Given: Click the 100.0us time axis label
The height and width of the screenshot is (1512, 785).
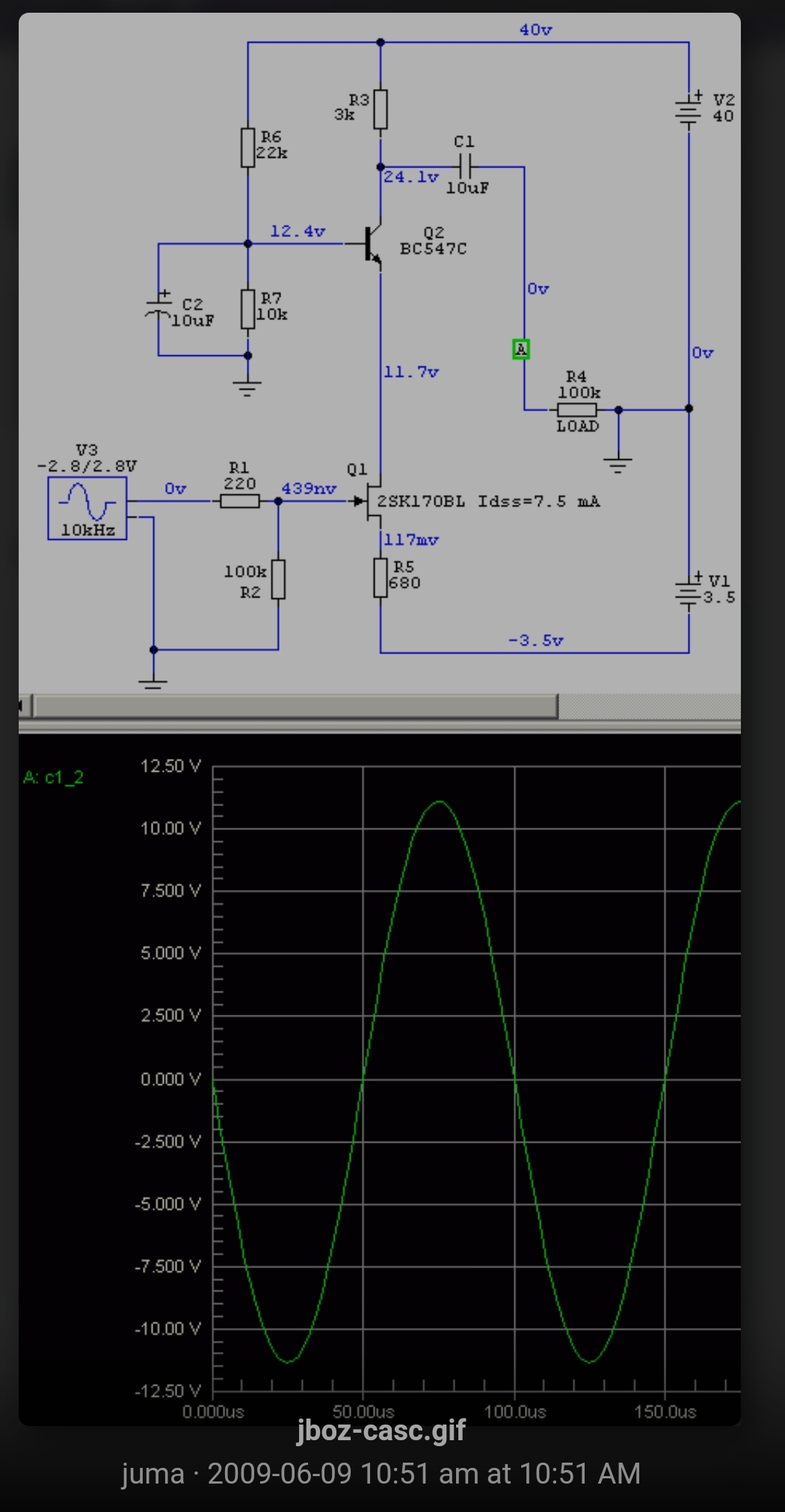Looking at the screenshot, I should point(515,1412).
